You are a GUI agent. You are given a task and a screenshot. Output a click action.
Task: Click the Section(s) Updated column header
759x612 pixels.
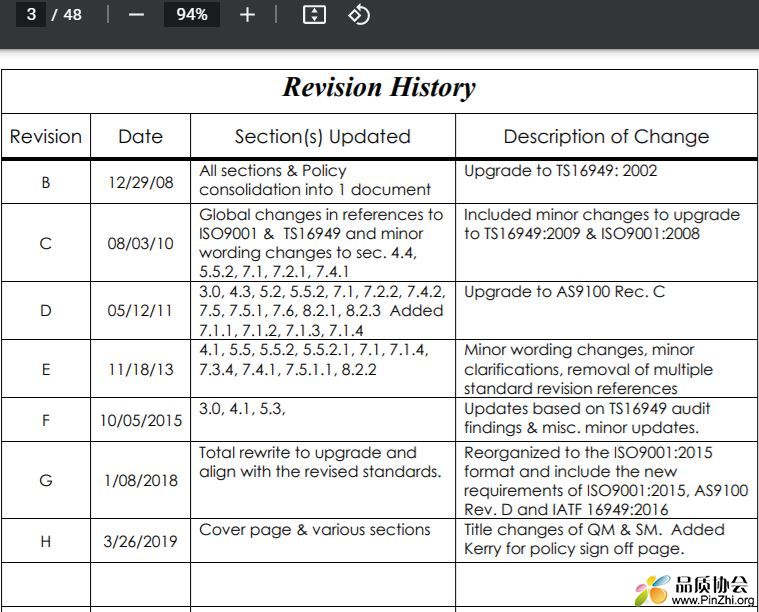(322, 137)
